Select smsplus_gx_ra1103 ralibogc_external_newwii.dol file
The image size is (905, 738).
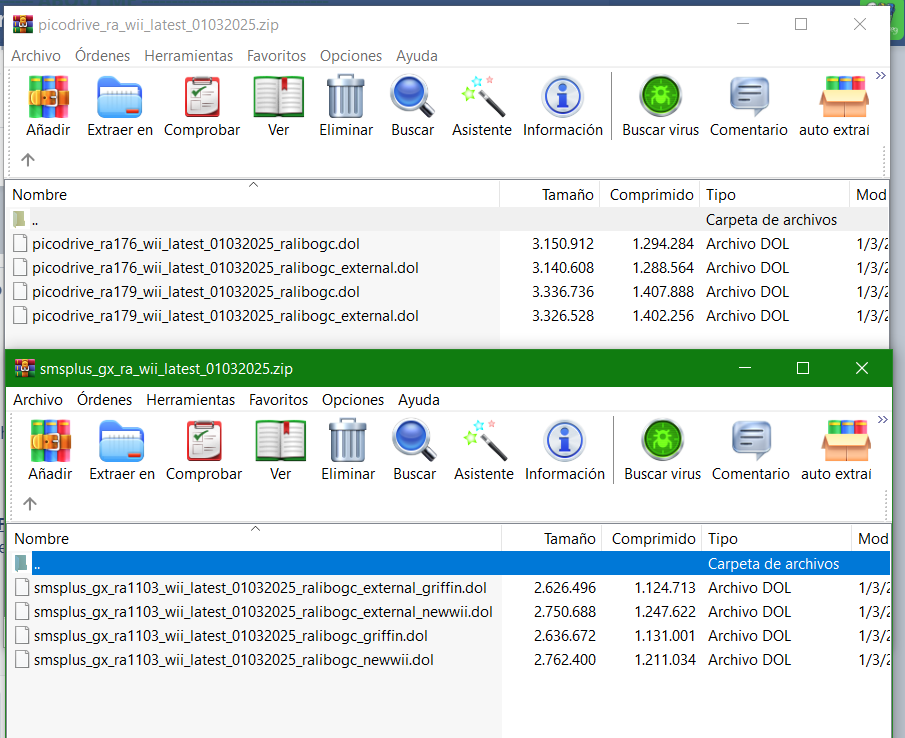263,612
